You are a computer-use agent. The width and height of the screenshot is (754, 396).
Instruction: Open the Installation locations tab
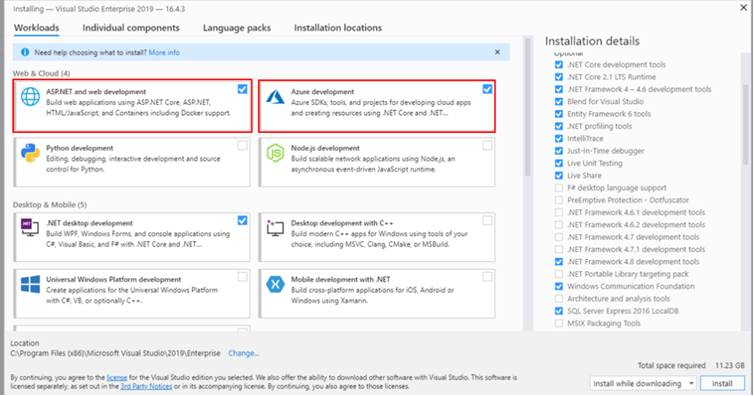338,28
